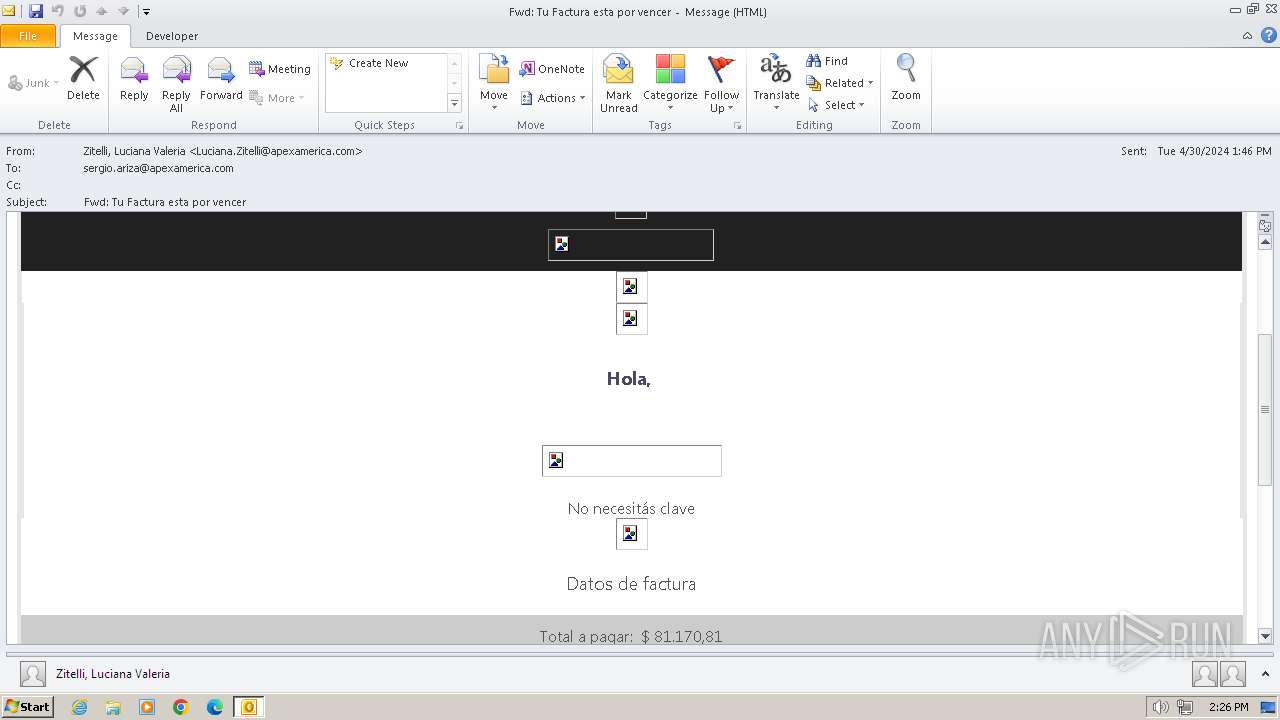Open the Quick Steps dialog launcher
1280x720 pixels.
click(x=460, y=126)
